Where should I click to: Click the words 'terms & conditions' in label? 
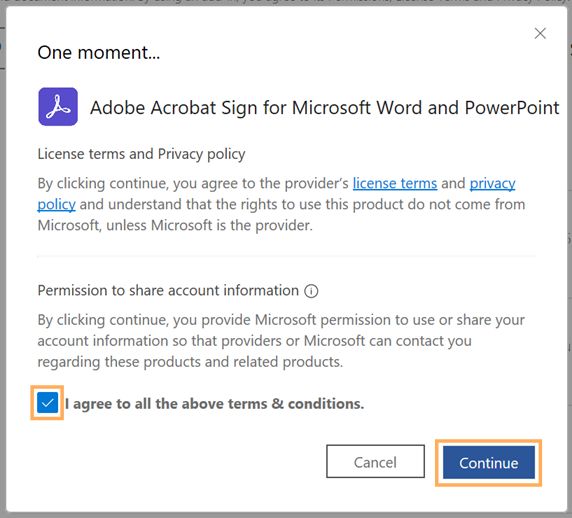[x=296, y=404]
